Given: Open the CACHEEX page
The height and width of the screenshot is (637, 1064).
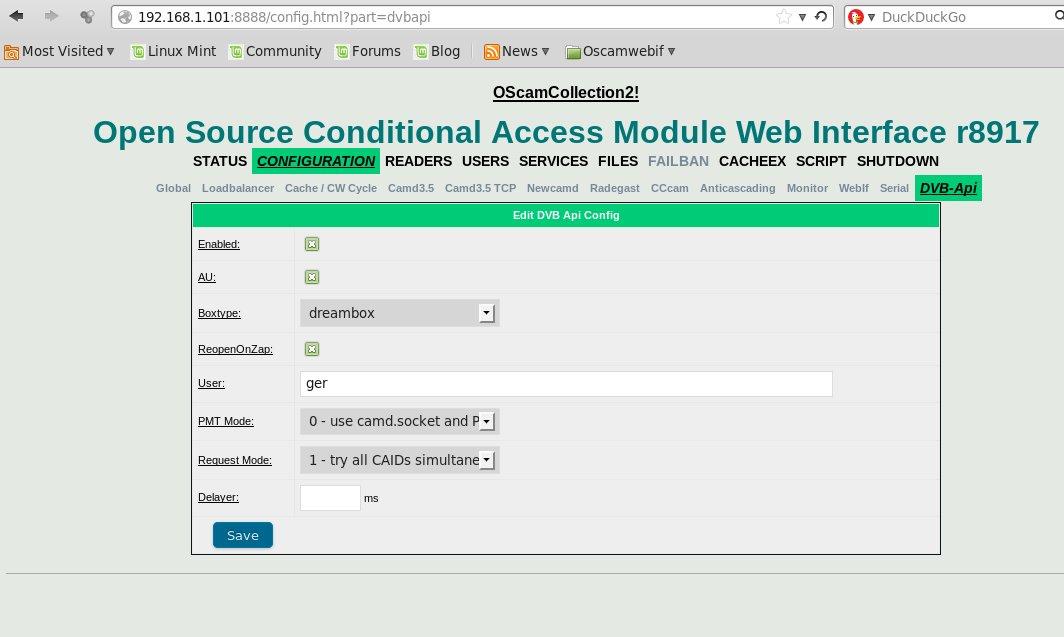Looking at the screenshot, I should click(x=752, y=161).
